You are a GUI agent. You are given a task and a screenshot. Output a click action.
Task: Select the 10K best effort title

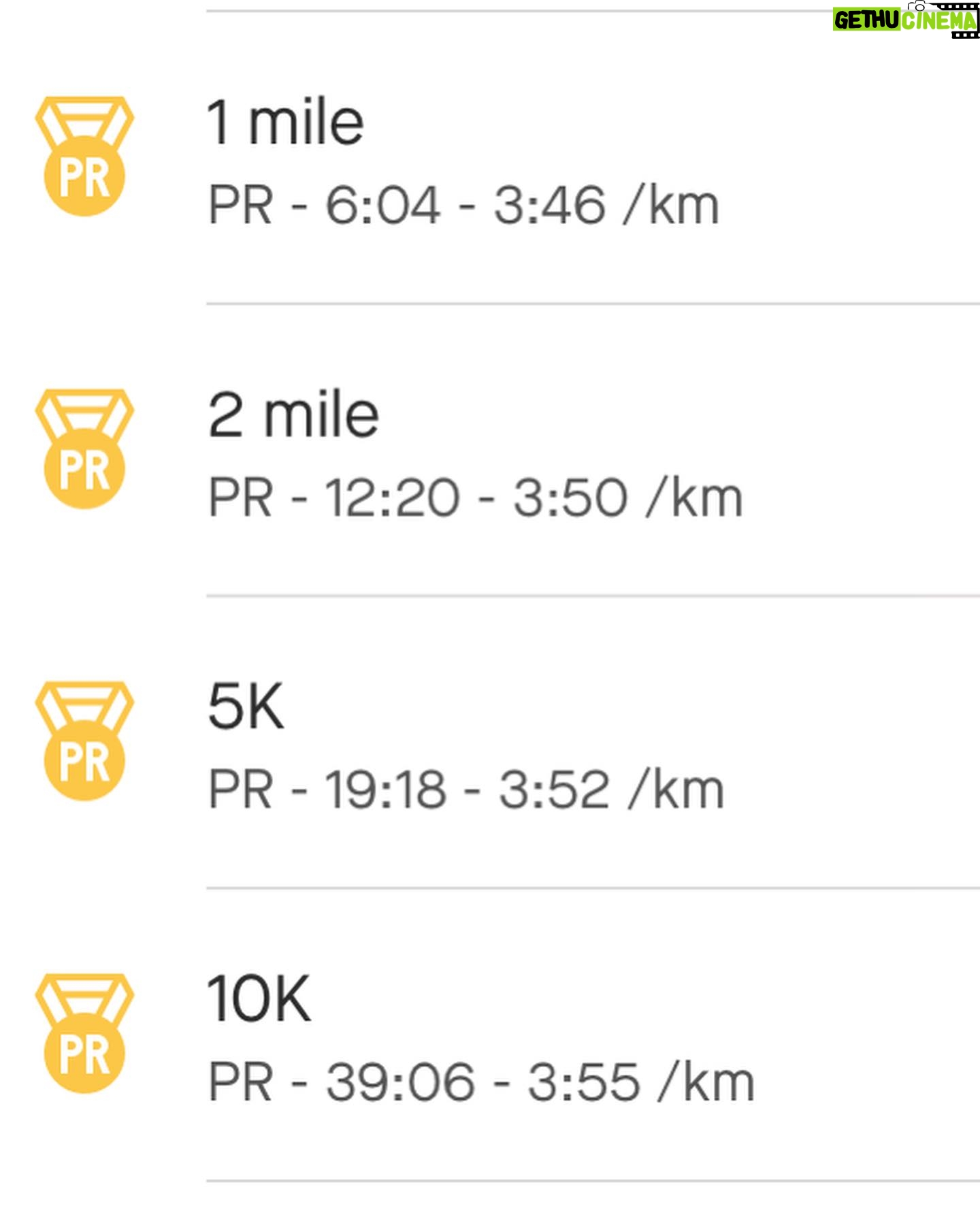click(259, 999)
